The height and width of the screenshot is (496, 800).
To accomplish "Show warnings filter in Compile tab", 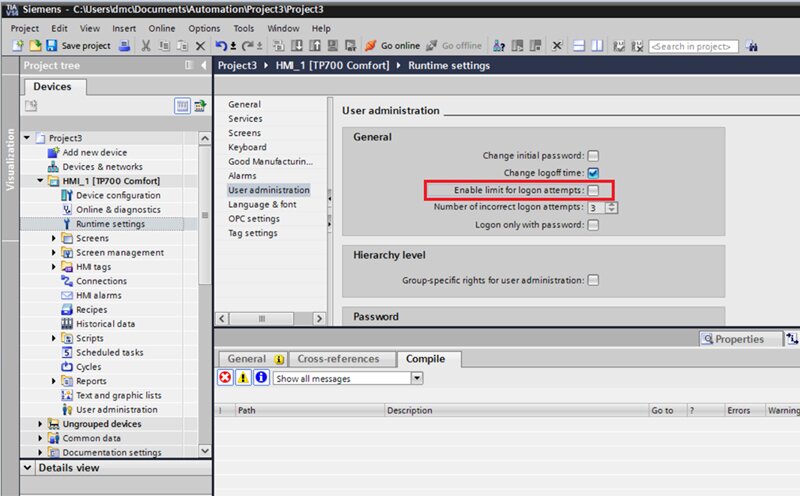I will click(243, 378).
